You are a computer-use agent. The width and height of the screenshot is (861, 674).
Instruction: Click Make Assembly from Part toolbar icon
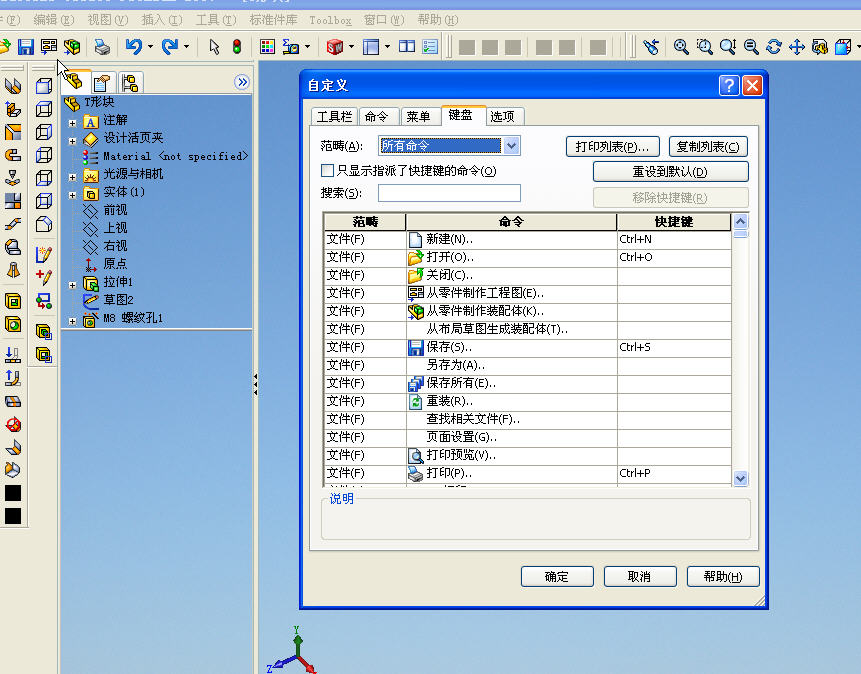[x=72, y=47]
